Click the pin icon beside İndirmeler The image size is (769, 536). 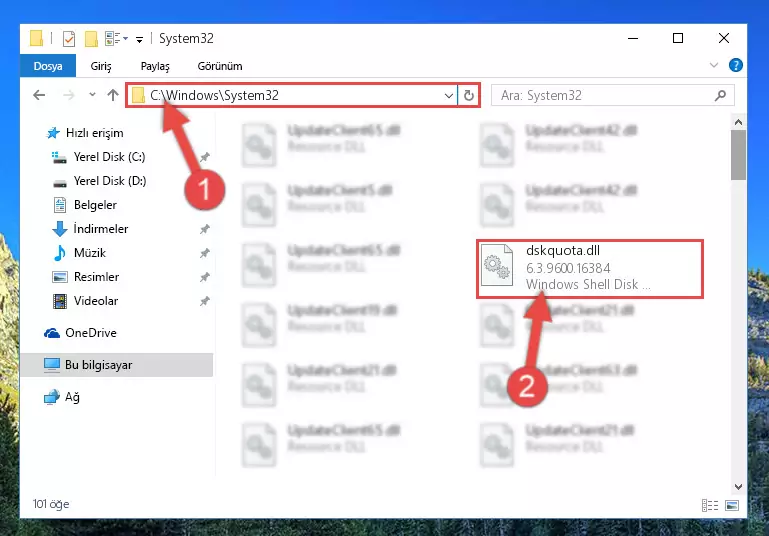(205, 229)
